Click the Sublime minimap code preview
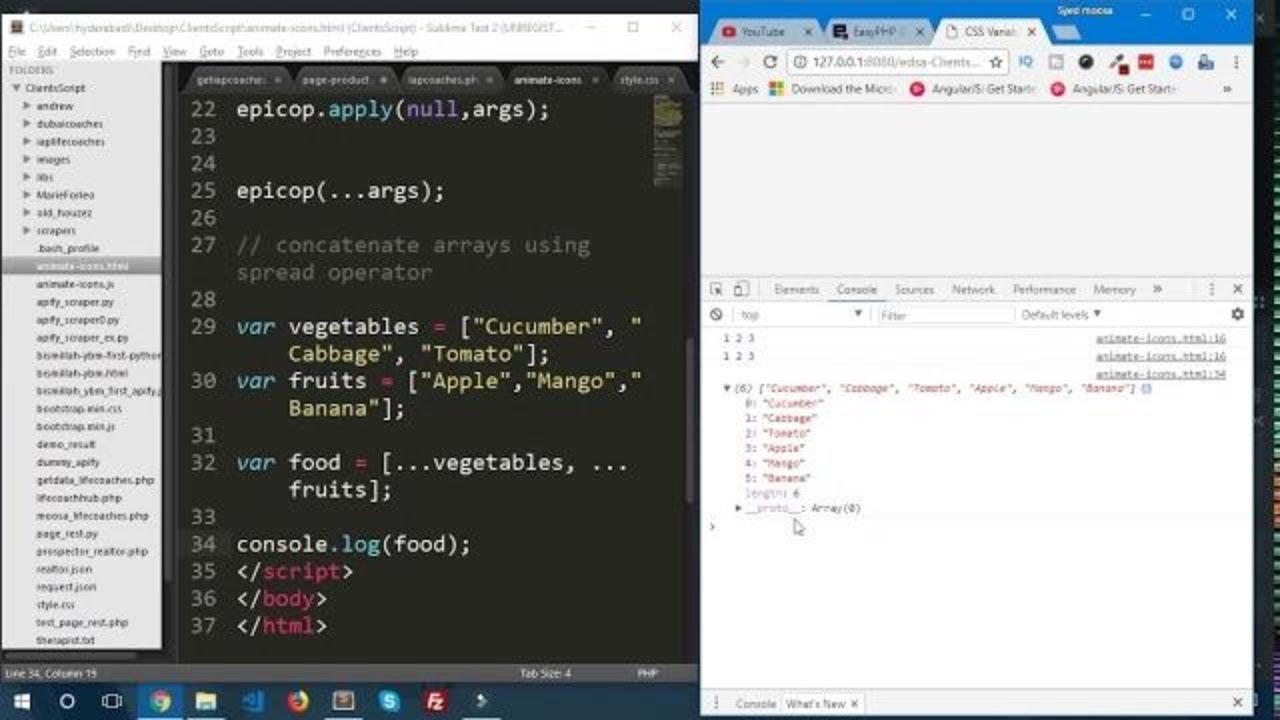The image size is (1280, 720). point(667,140)
